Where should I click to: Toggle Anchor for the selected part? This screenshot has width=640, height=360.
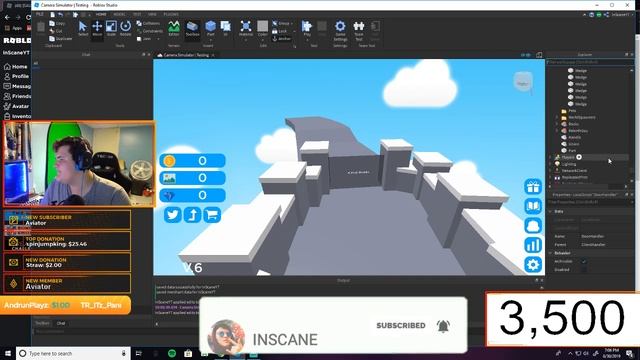[x=282, y=39]
